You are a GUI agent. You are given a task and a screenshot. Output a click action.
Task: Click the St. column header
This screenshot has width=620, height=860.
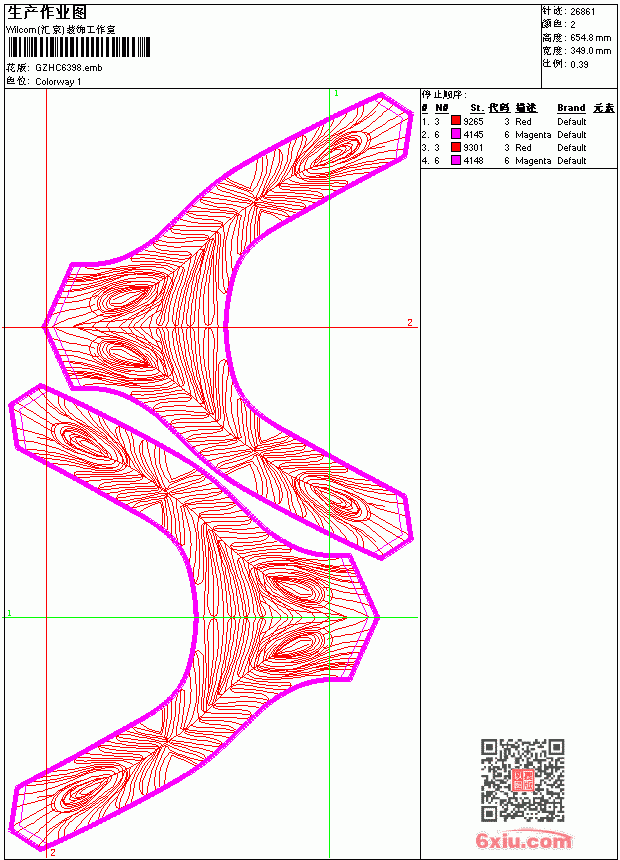point(477,108)
